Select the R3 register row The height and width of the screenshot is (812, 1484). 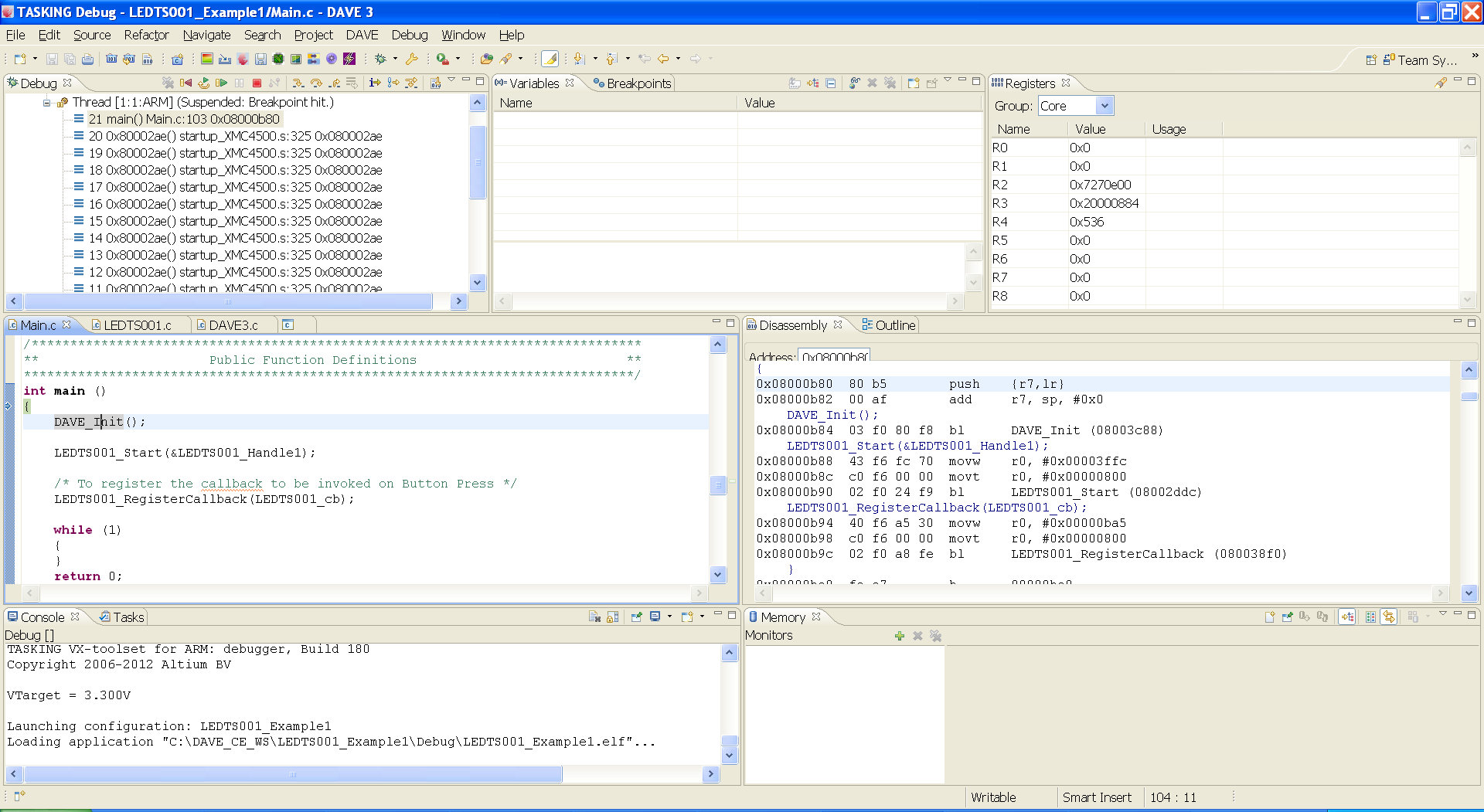coord(1224,203)
